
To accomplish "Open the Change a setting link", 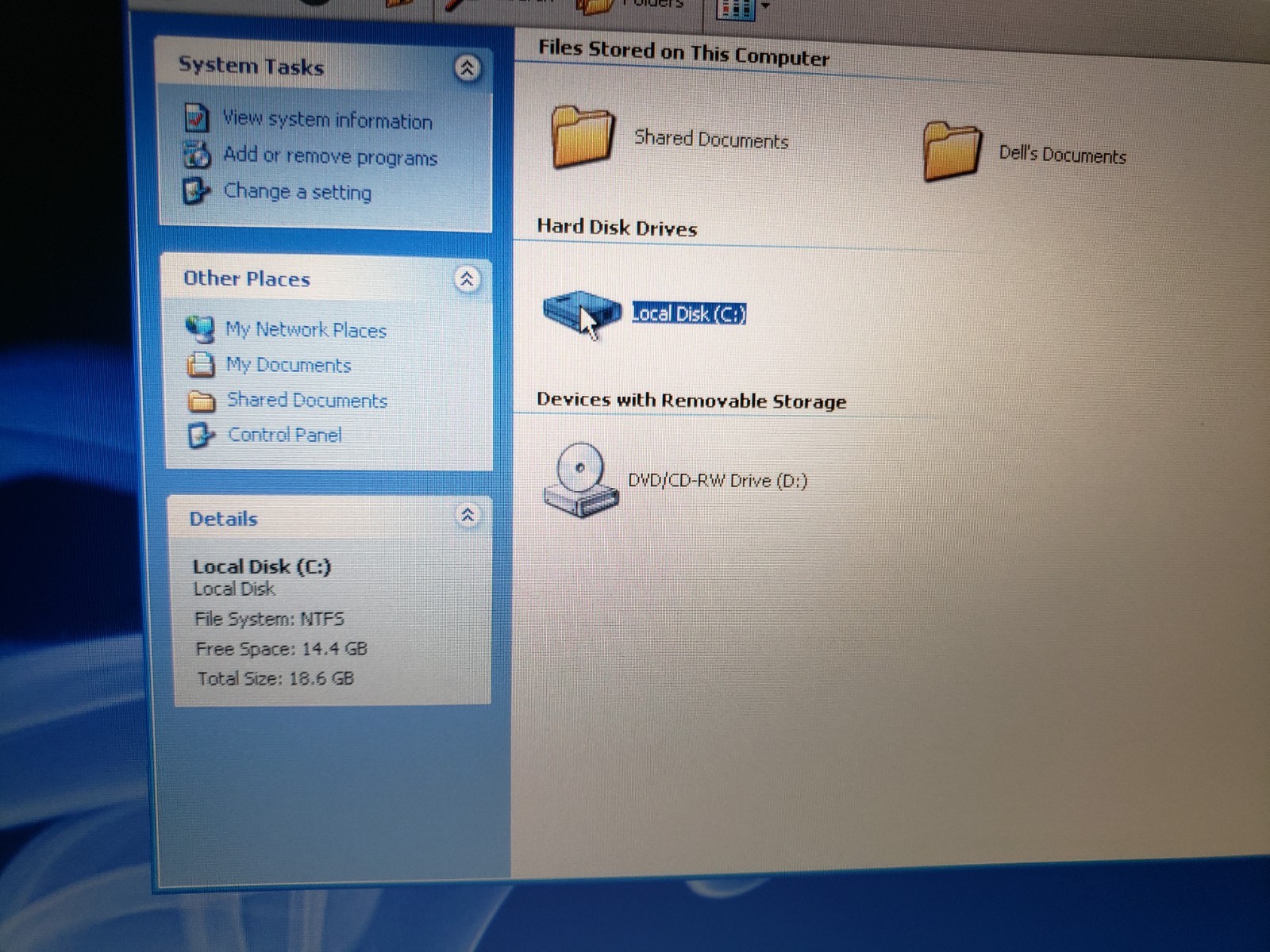I will click(x=298, y=191).
